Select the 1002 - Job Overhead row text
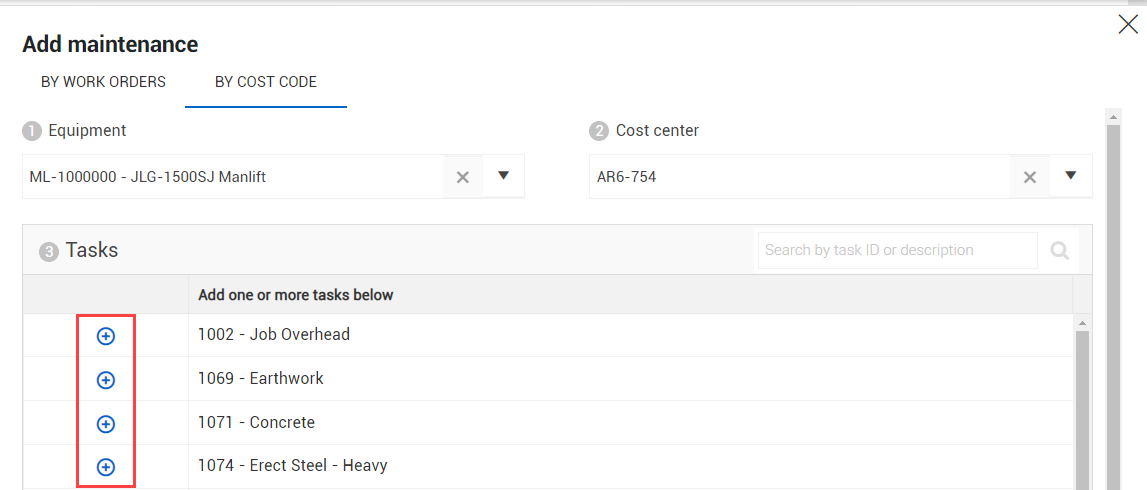1147x490 pixels. tap(274, 335)
